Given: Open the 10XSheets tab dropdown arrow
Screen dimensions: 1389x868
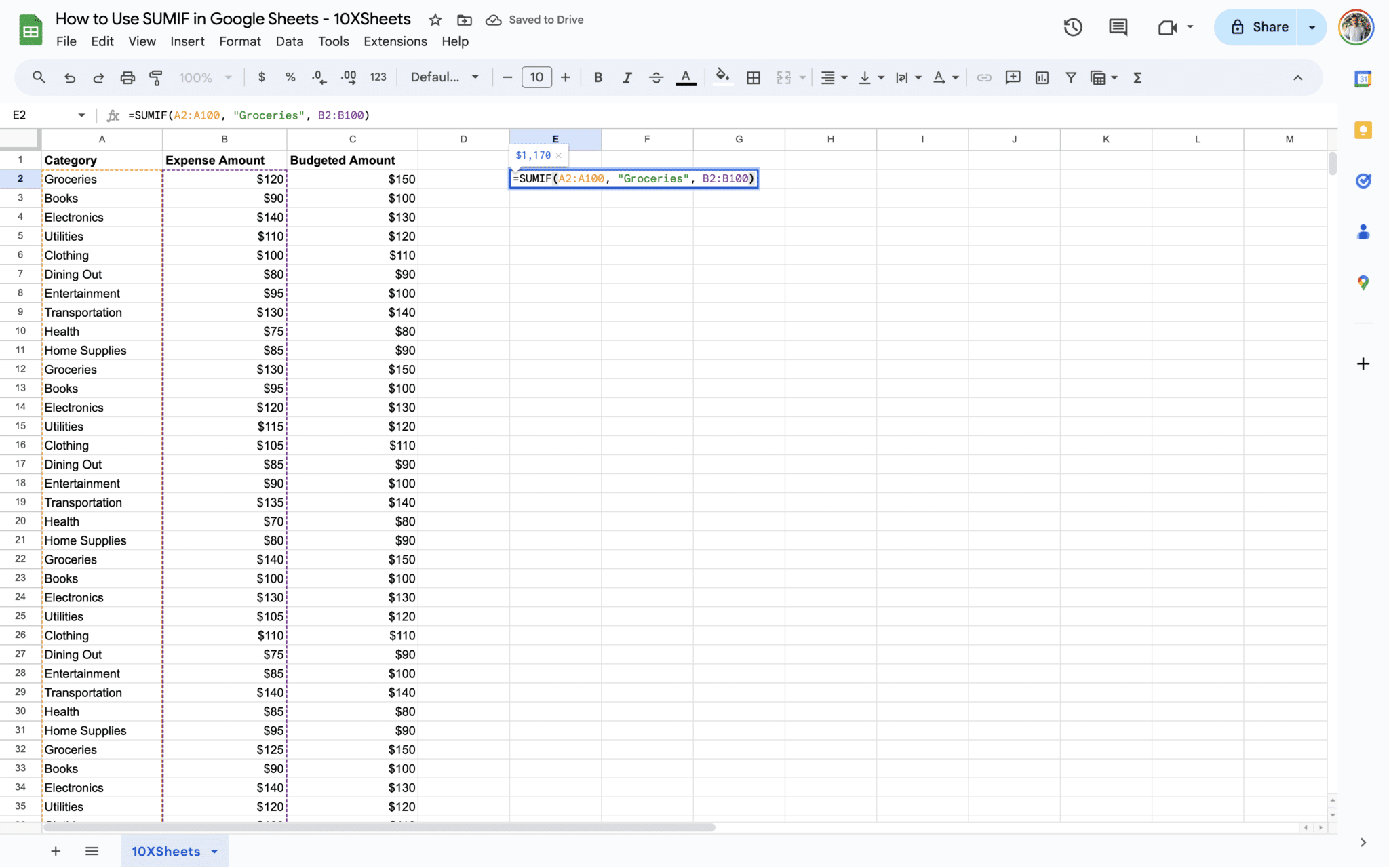Looking at the screenshot, I should coord(215,852).
